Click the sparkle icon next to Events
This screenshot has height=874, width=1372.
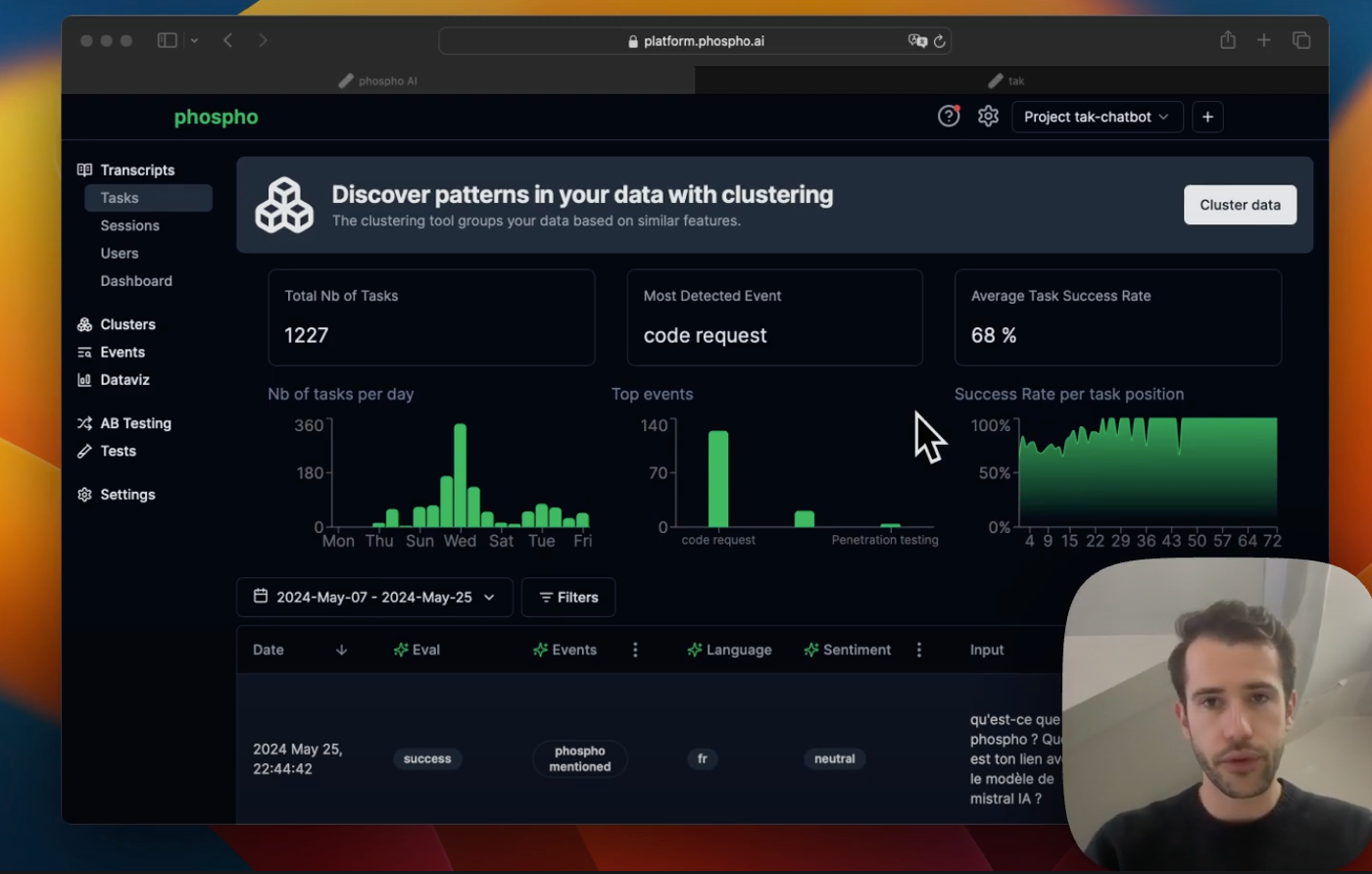tap(540, 650)
